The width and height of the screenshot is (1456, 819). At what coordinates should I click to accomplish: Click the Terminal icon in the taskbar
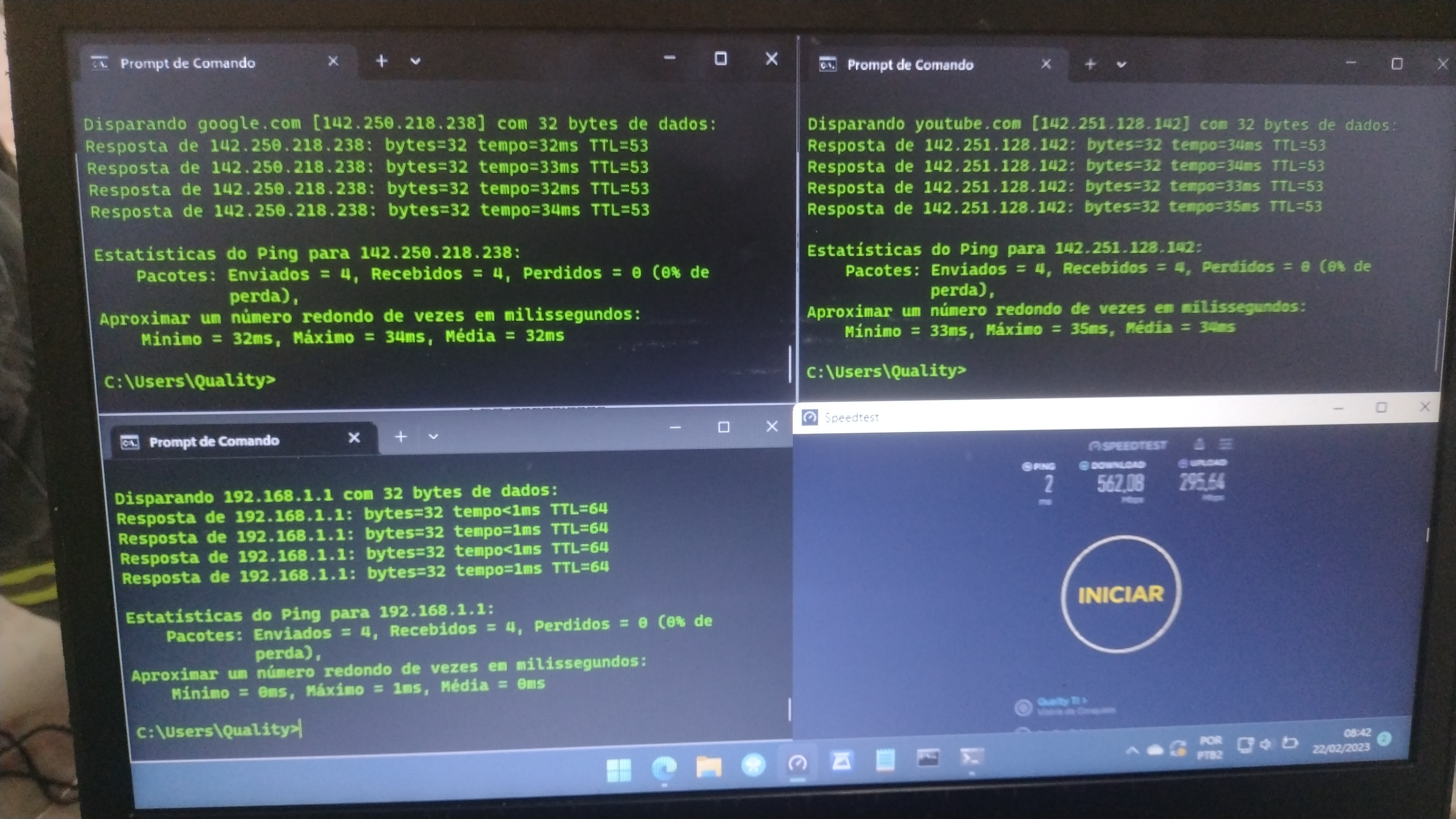972,757
